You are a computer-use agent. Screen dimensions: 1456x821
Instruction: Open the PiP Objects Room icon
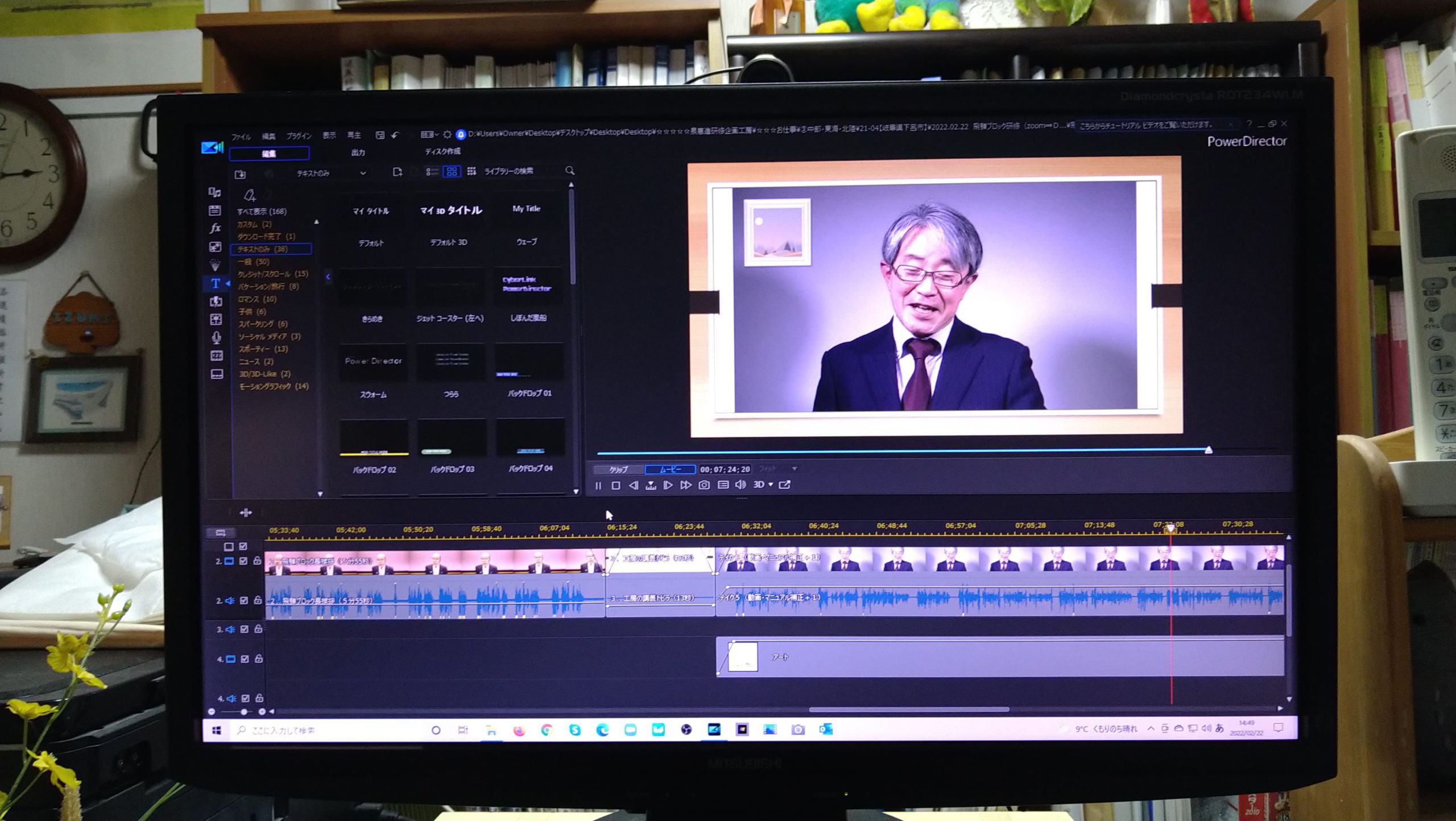pos(215,246)
